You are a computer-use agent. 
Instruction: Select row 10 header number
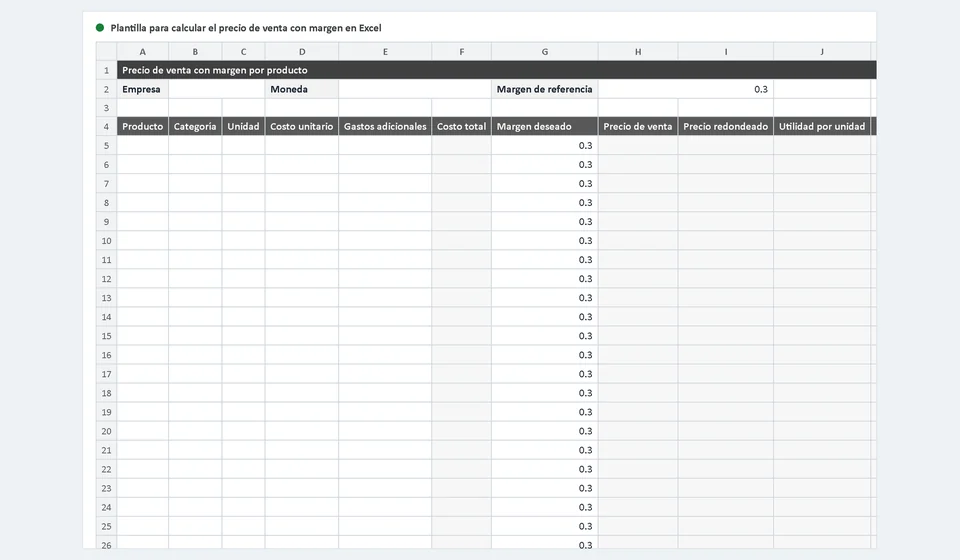pos(107,241)
